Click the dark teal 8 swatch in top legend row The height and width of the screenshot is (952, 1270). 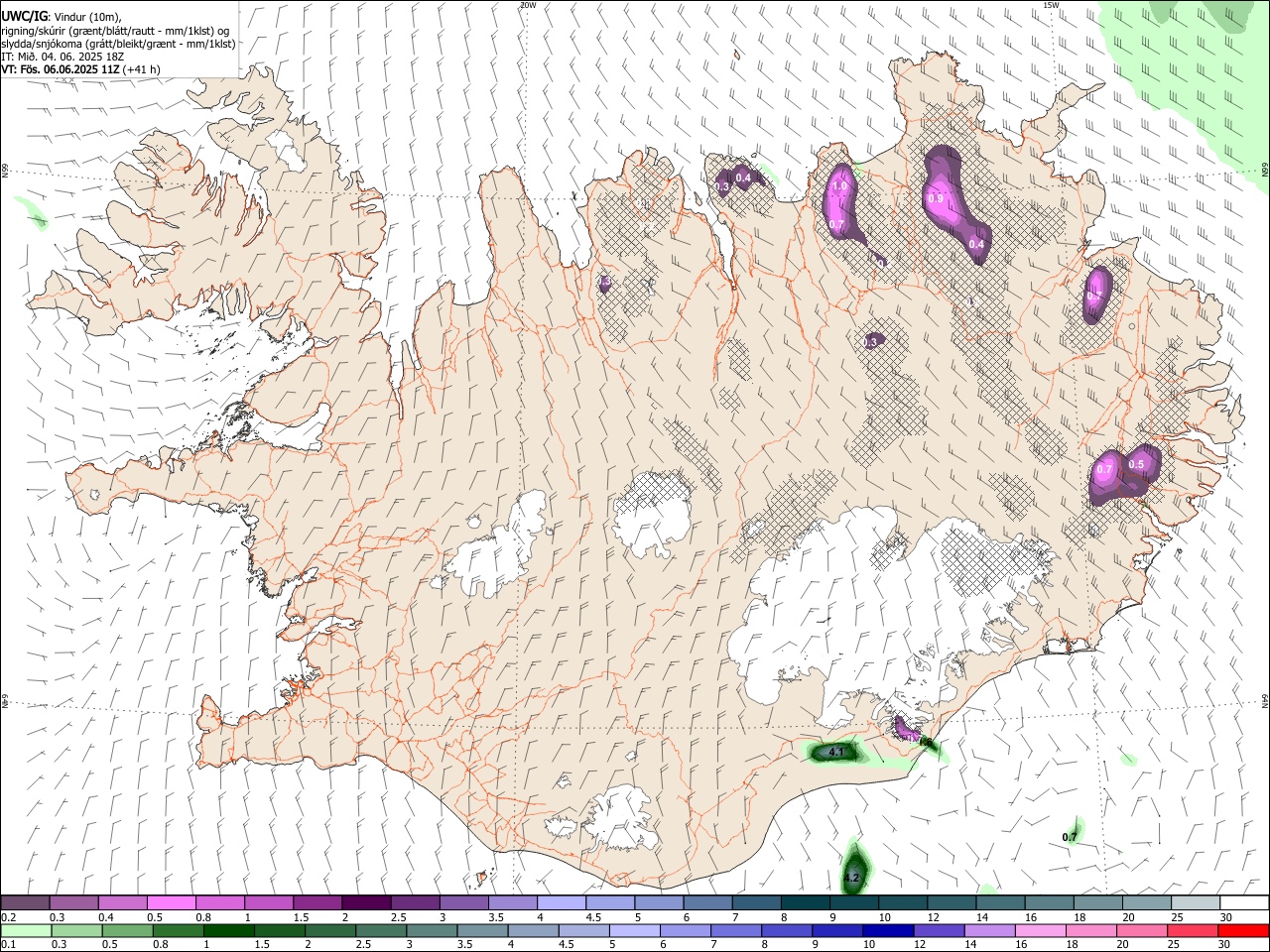(x=805, y=903)
